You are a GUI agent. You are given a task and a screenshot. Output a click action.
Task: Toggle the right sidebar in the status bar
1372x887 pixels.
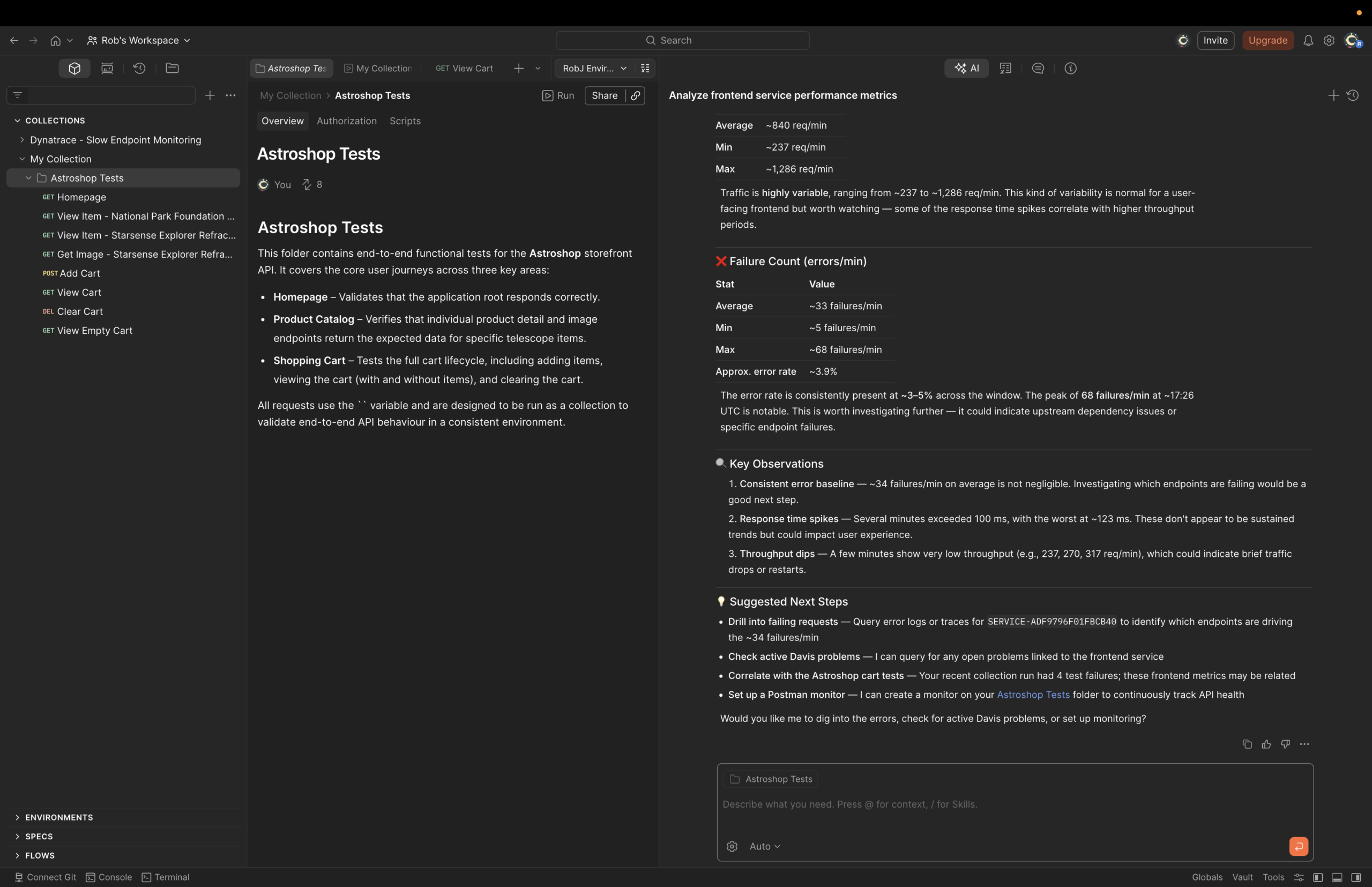[1355, 877]
